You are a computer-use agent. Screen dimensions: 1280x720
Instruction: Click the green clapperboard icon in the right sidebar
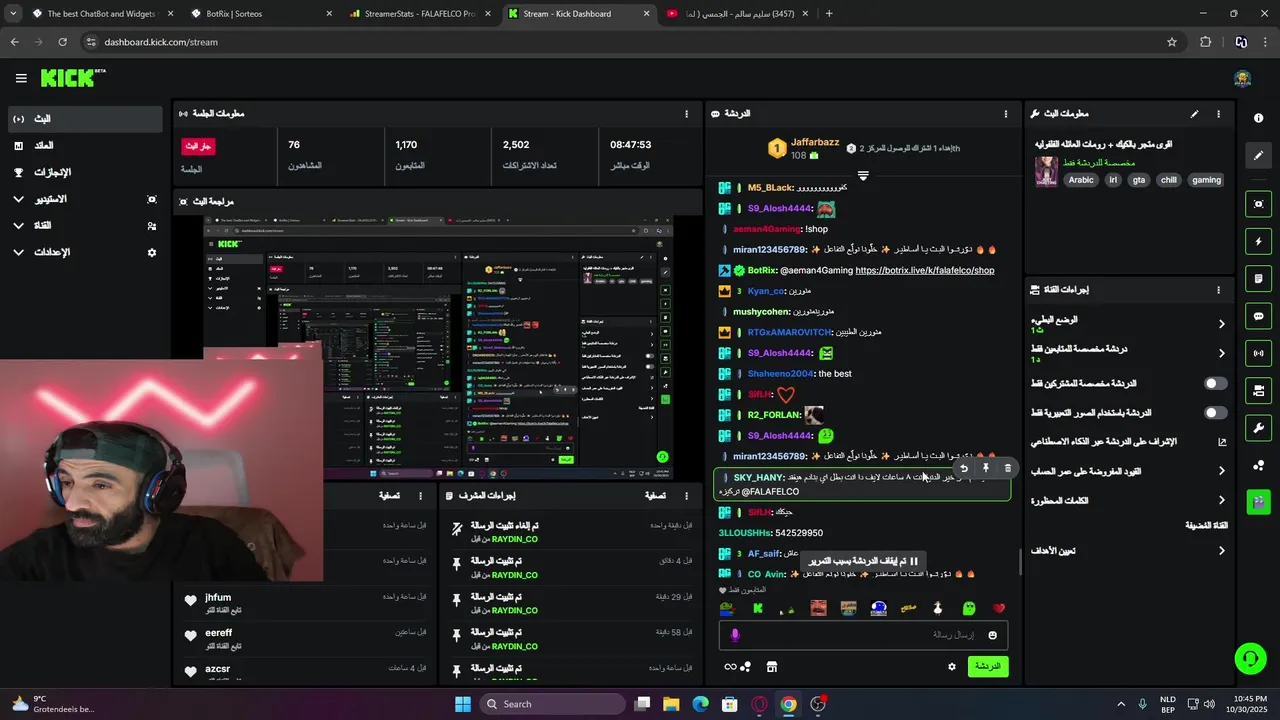(x=1258, y=502)
